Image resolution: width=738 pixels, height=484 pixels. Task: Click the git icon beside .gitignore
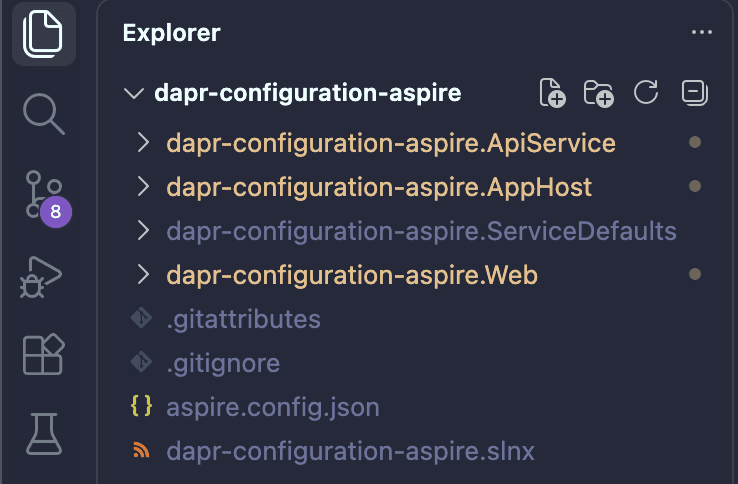(x=141, y=362)
